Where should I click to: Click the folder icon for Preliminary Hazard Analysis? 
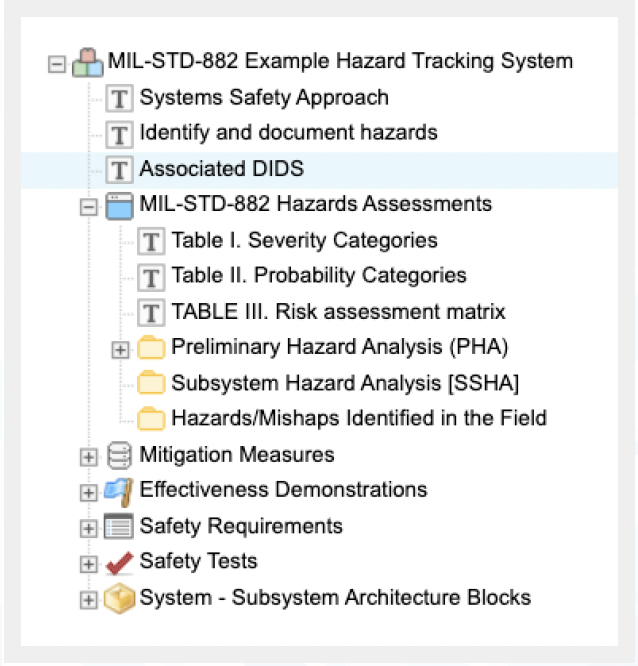click(151, 347)
